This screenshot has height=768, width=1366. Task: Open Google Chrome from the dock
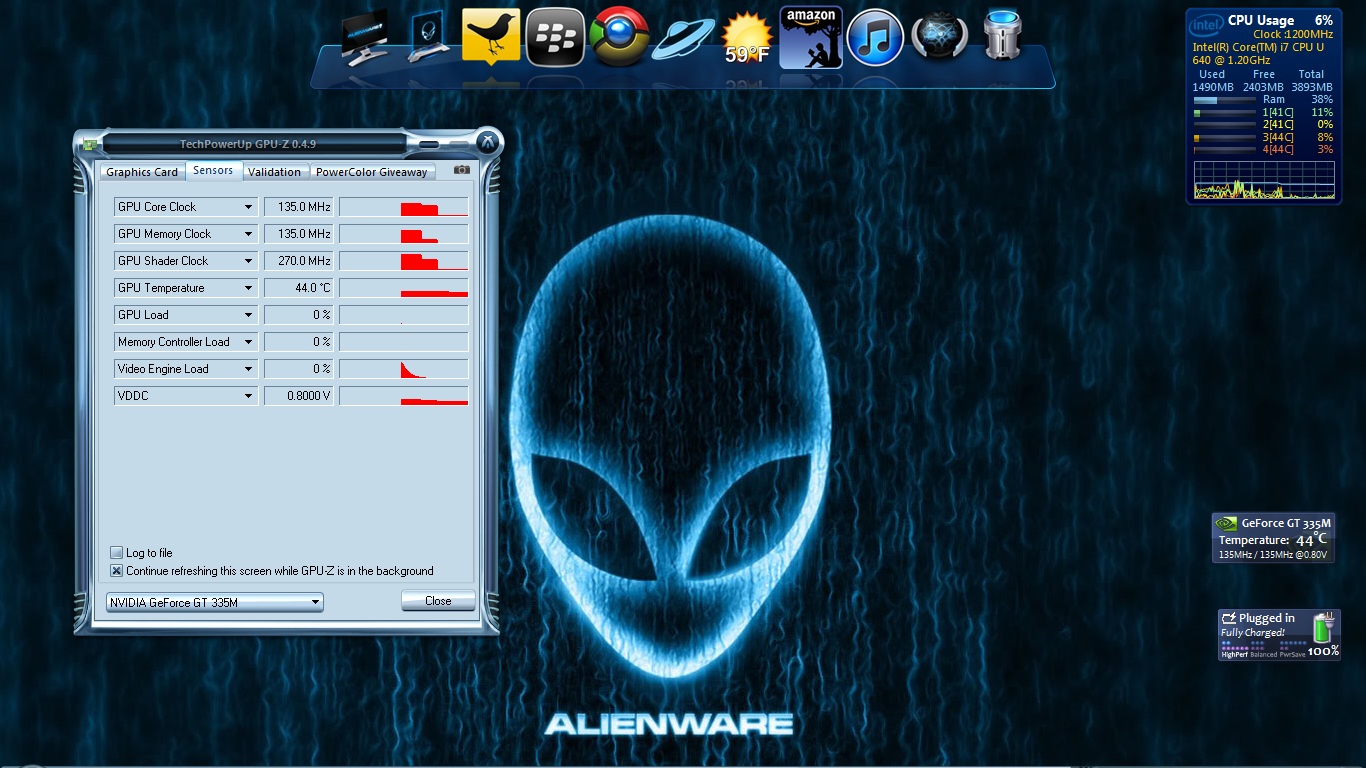[619, 38]
